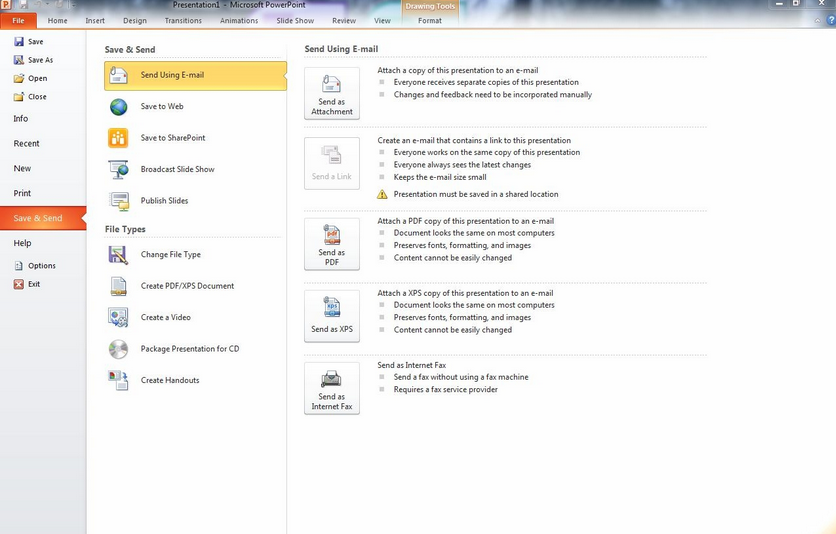Click the Save disk icon in sidebar
This screenshot has height=534, width=836.
click(19, 42)
